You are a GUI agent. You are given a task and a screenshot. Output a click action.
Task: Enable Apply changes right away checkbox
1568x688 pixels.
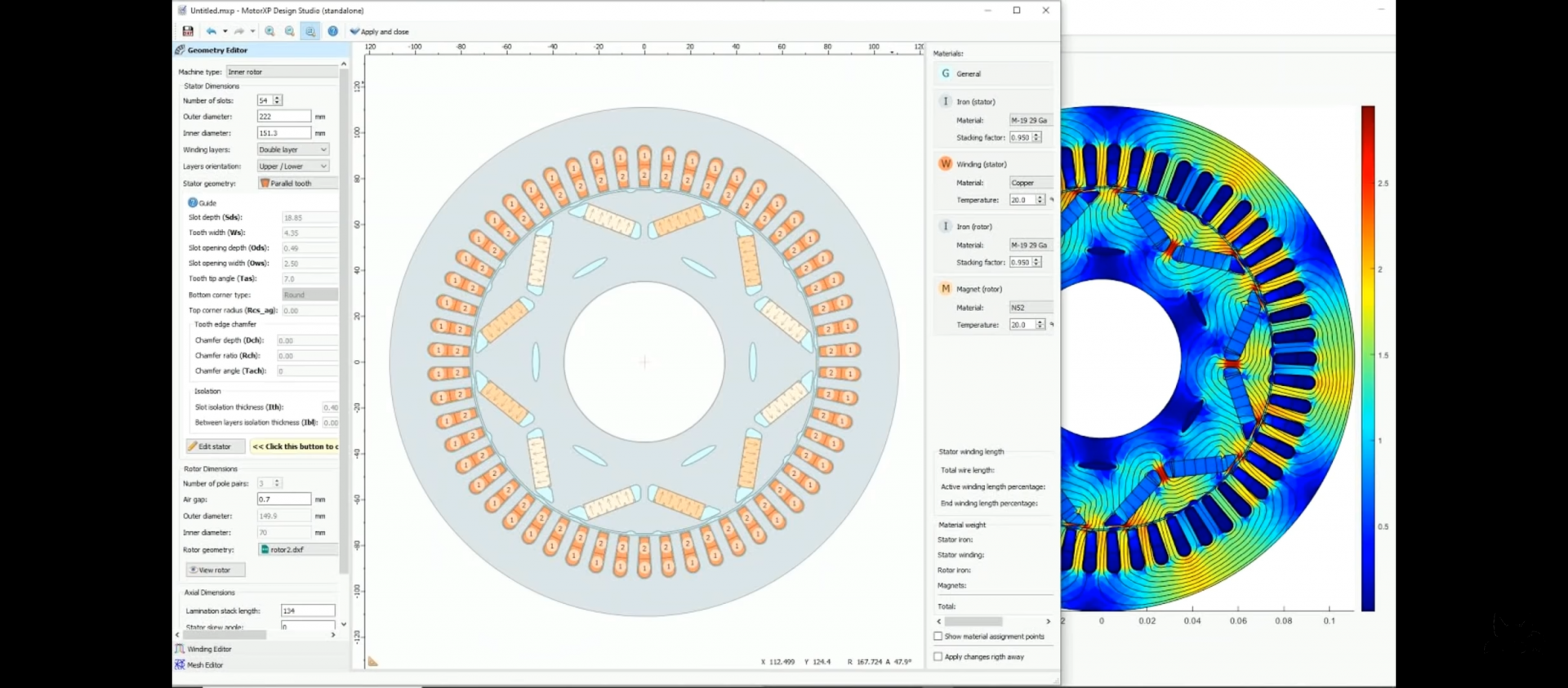[x=938, y=657]
